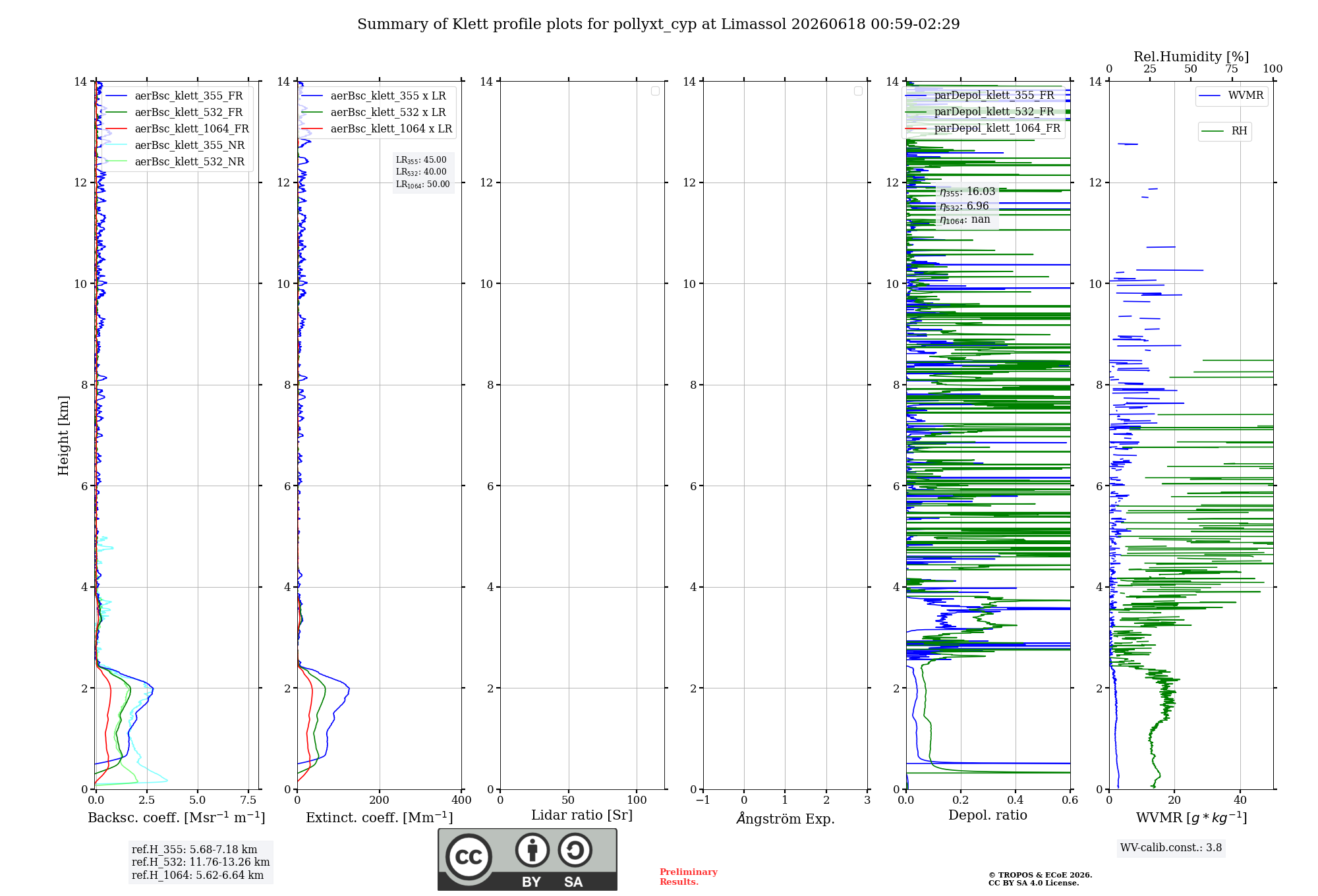
Task: Click the Height [km] axis label
Action: coord(63,435)
